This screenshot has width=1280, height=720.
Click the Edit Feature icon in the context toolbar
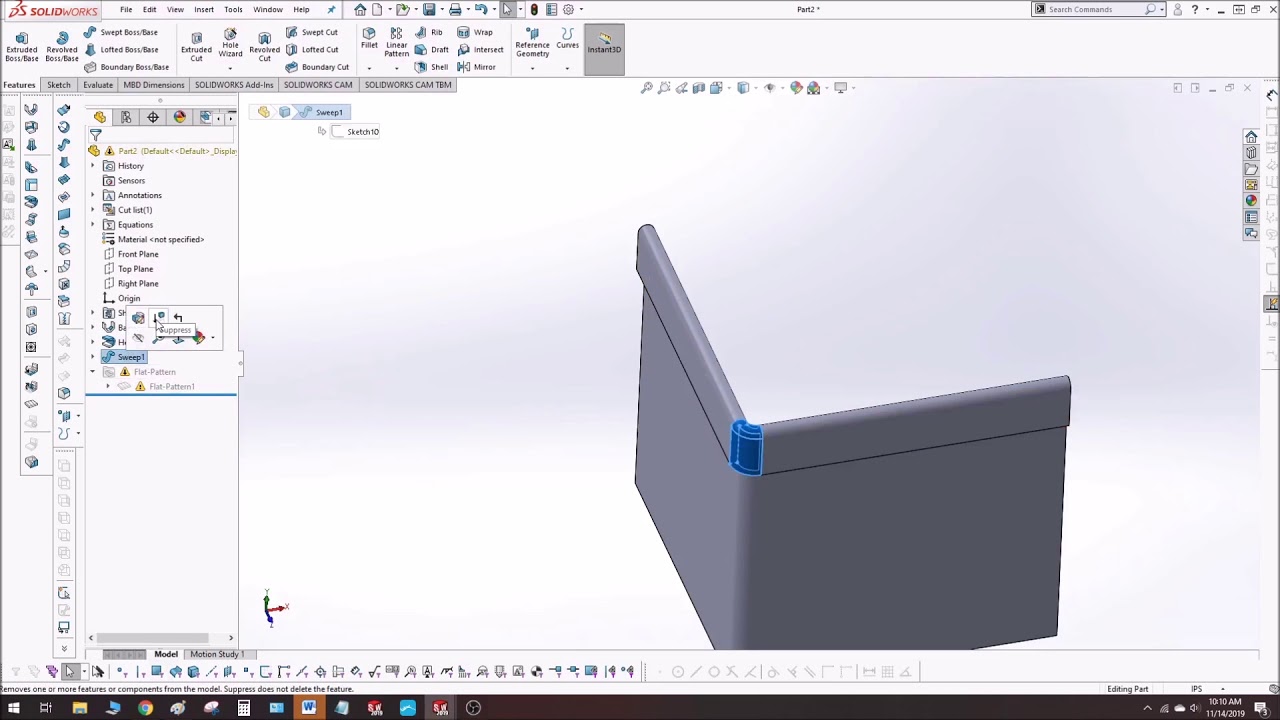pos(138,318)
